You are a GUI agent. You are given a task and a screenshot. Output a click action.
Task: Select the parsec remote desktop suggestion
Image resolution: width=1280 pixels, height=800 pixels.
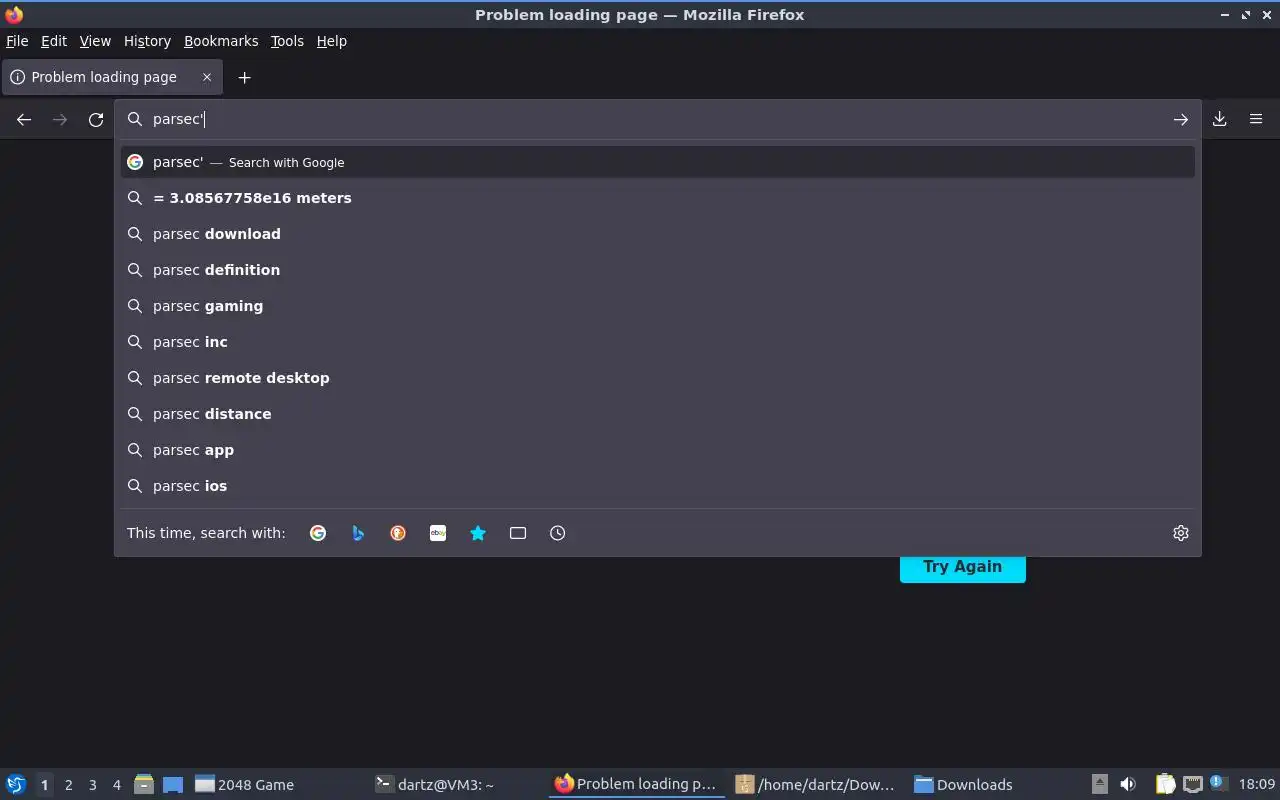(x=658, y=378)
